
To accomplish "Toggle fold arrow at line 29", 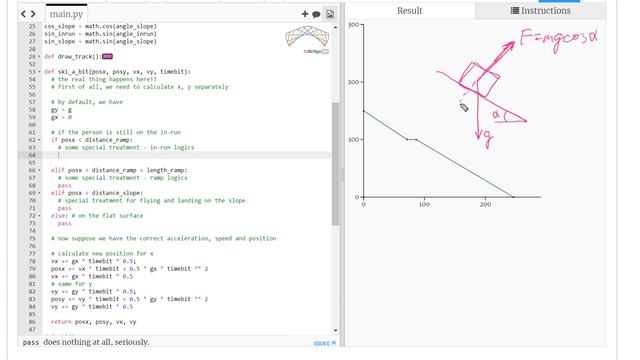I will click(x=39, y=57).
